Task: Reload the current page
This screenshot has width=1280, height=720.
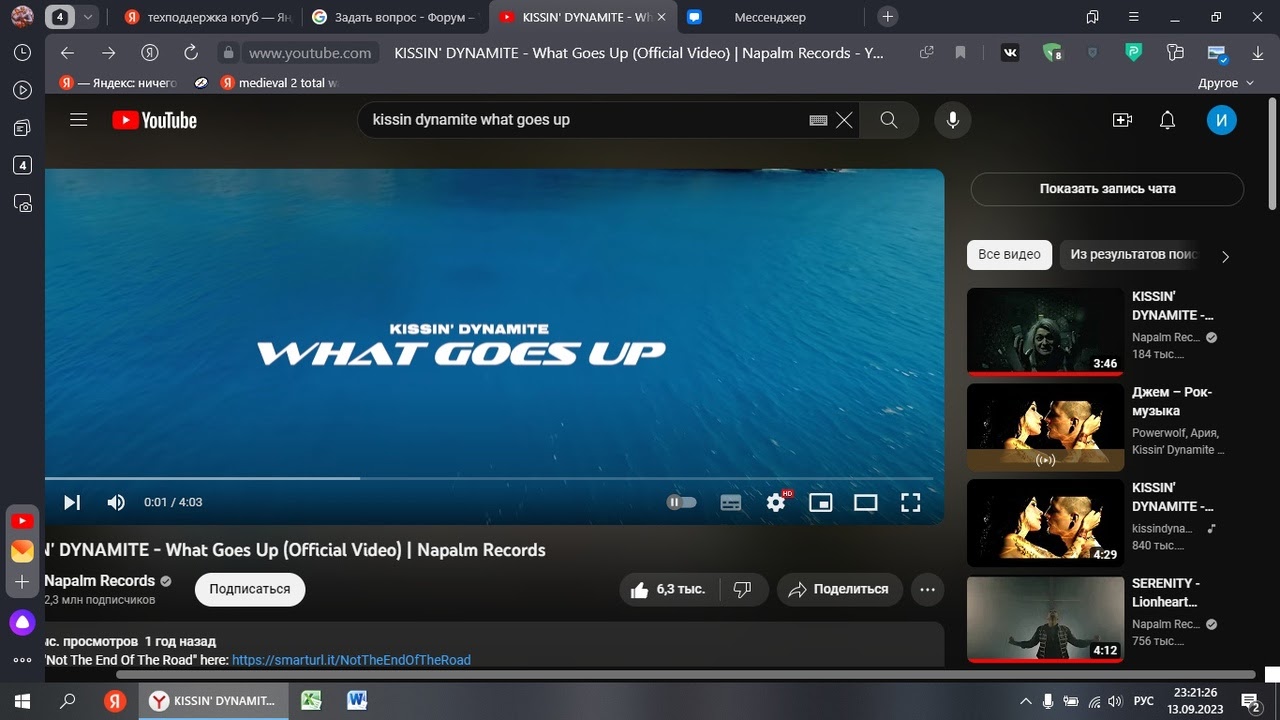Action: (x=191, y=53)
